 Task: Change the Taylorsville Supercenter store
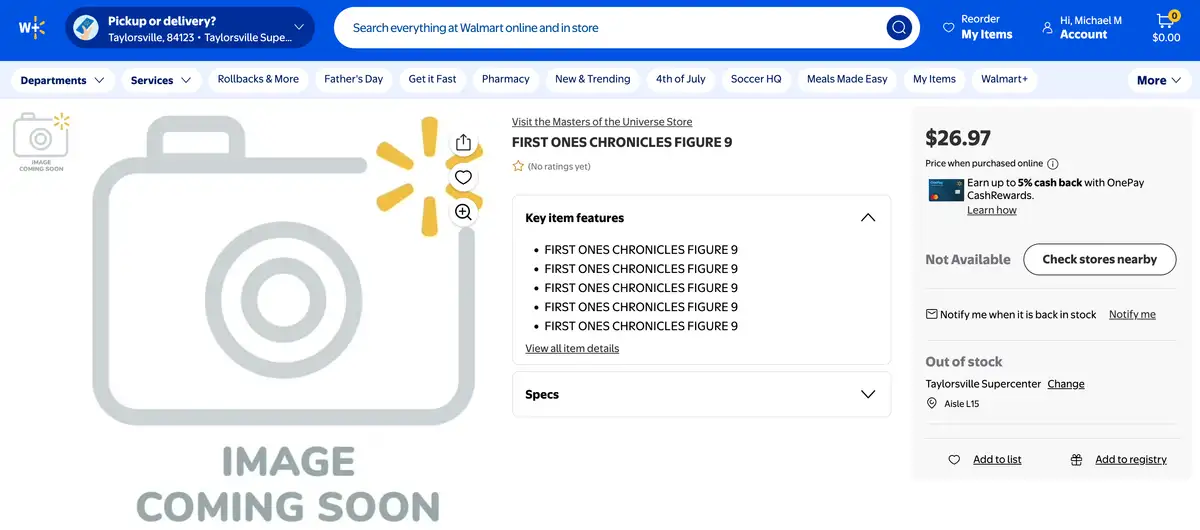tap(1066, 384)
